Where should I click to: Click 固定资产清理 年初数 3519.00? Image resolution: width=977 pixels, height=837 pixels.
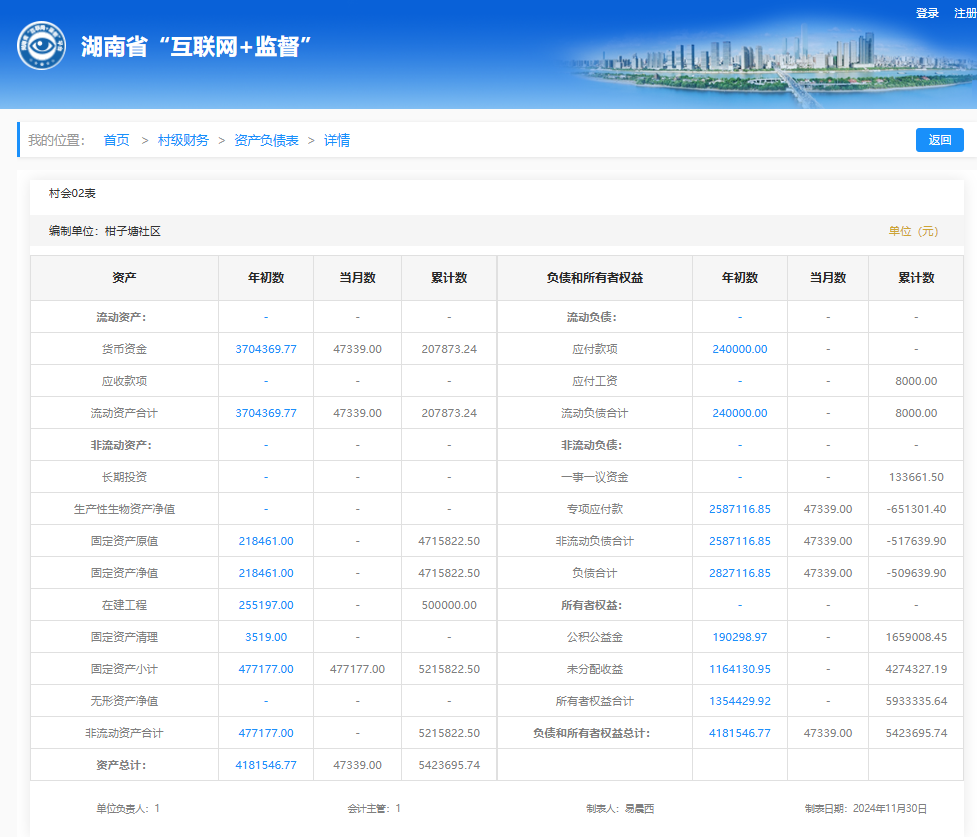coord(266,637)
